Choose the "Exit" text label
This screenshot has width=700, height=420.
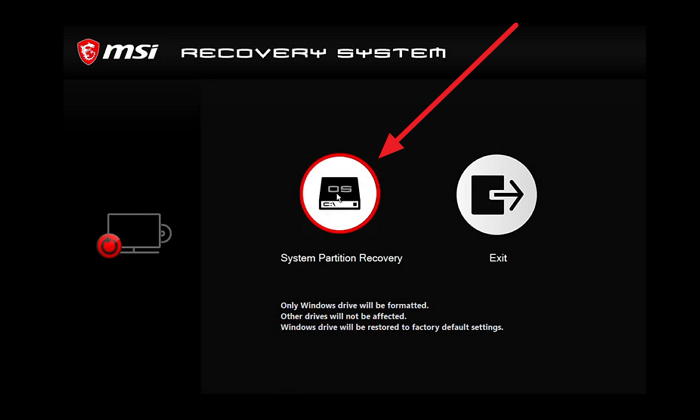(x=498, y=258)
